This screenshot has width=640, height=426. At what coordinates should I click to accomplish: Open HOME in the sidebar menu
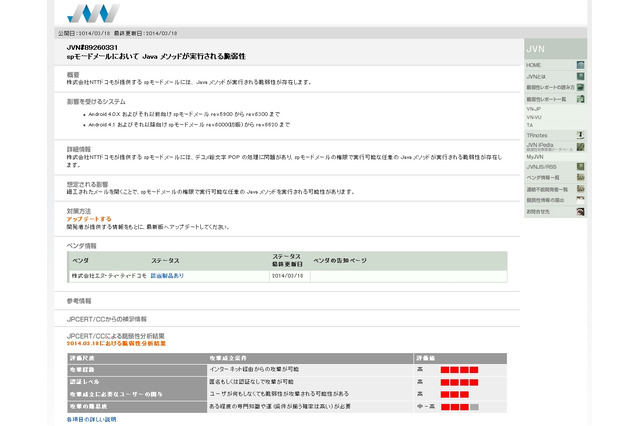(x=533, y=65)
